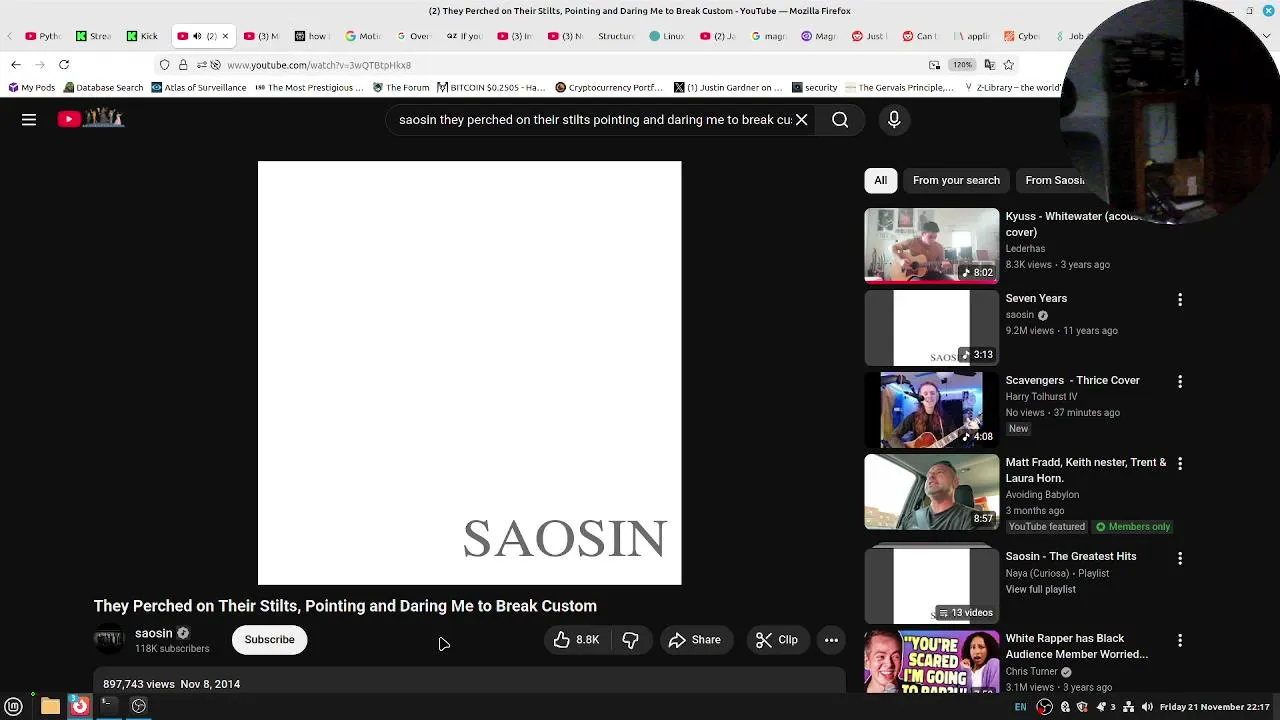Open the volume control in tray
This screenshot has height=720, width=1280.
tap(1147, 707)
